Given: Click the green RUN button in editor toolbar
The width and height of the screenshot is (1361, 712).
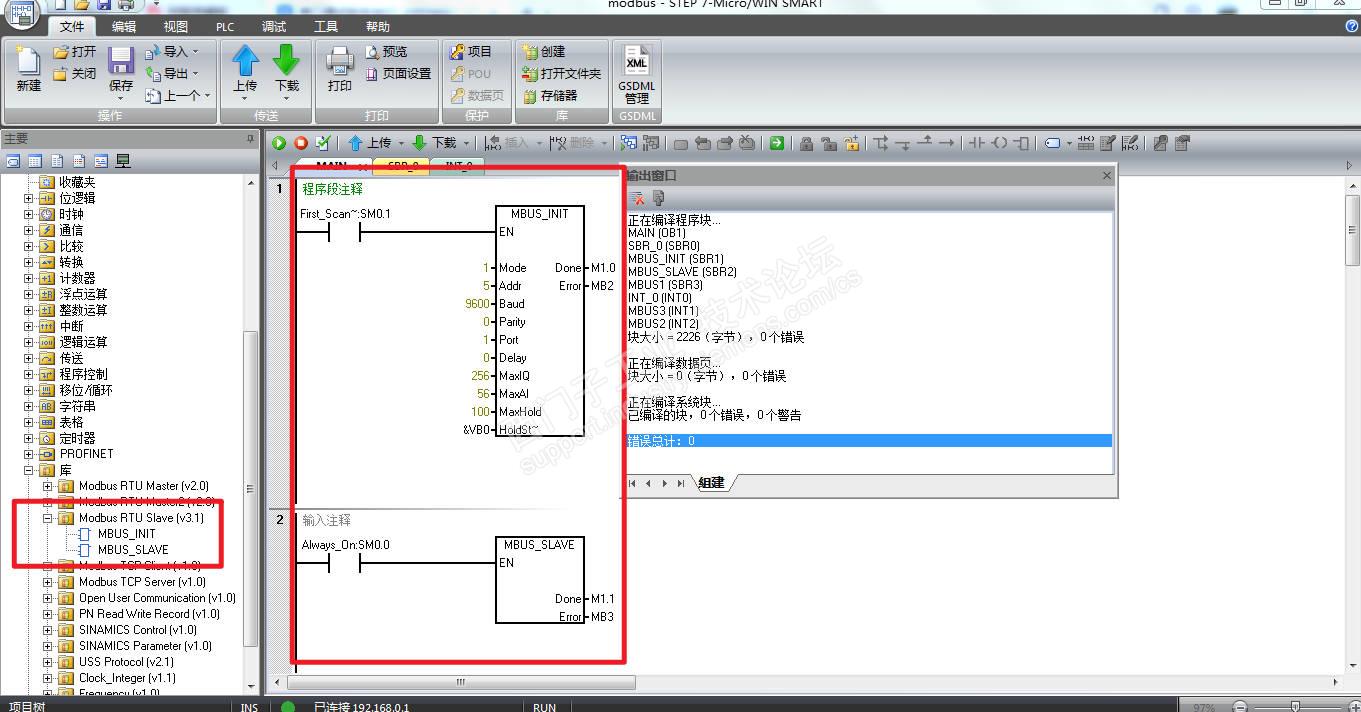Looking at the screenshot, I should tap(279, 144).
